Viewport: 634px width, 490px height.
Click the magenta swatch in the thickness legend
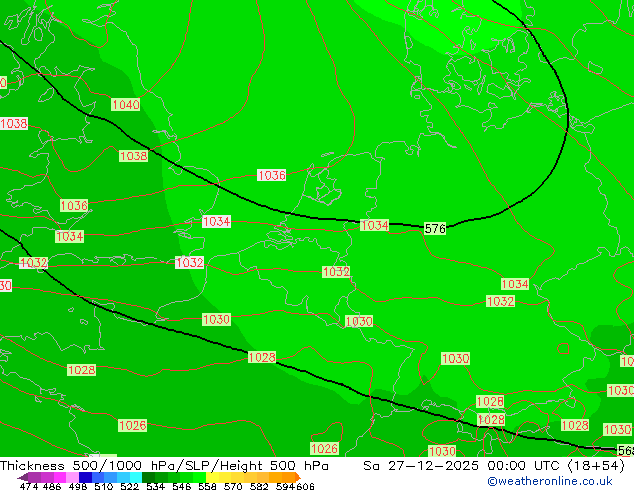coord(60,477)
